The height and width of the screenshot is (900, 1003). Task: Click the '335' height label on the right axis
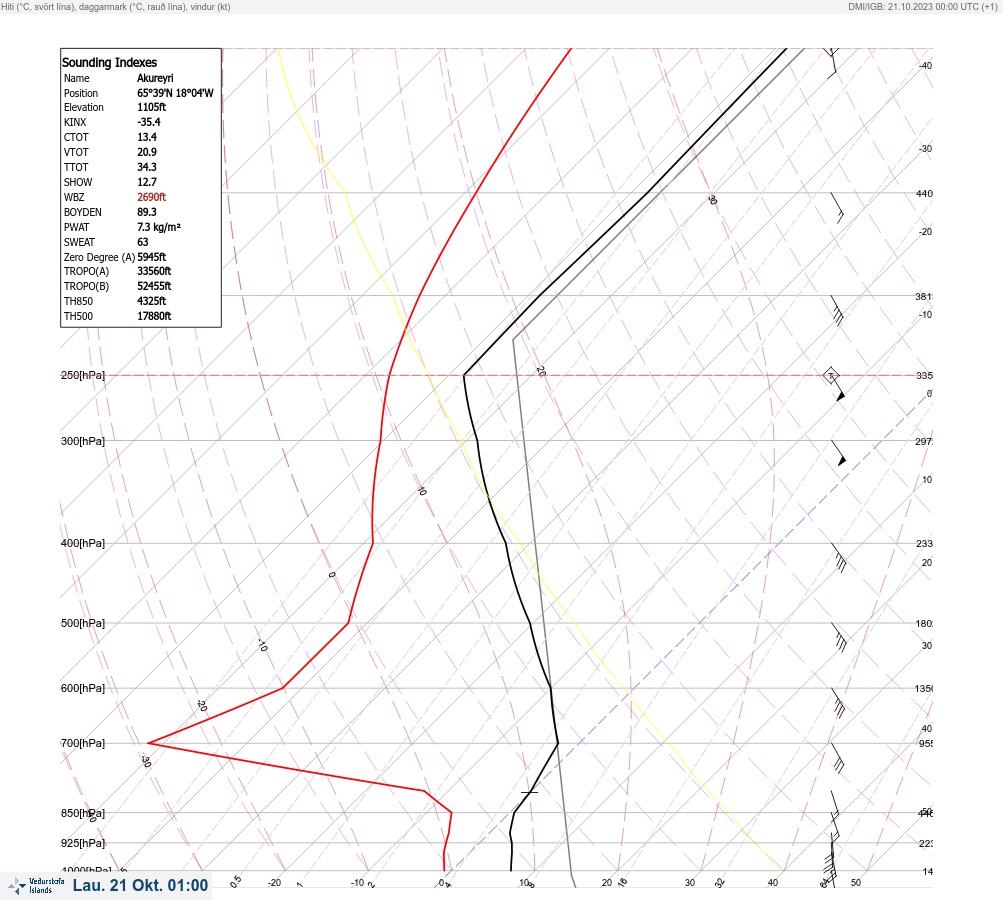tap(924, 375)
